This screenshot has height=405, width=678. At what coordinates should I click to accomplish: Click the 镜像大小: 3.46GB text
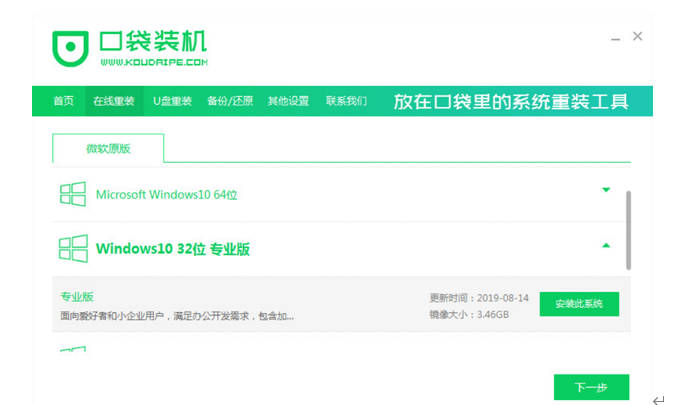pyautogui.click(x=469, y=314)
